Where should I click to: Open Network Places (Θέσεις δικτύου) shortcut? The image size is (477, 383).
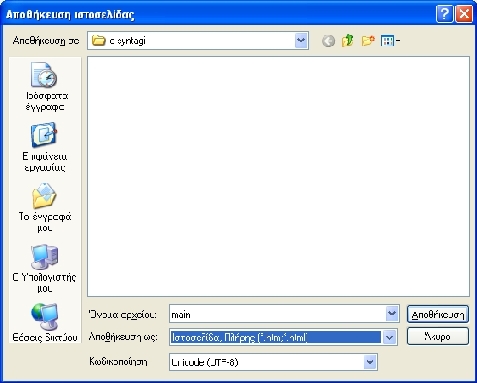tap(45, 322)
